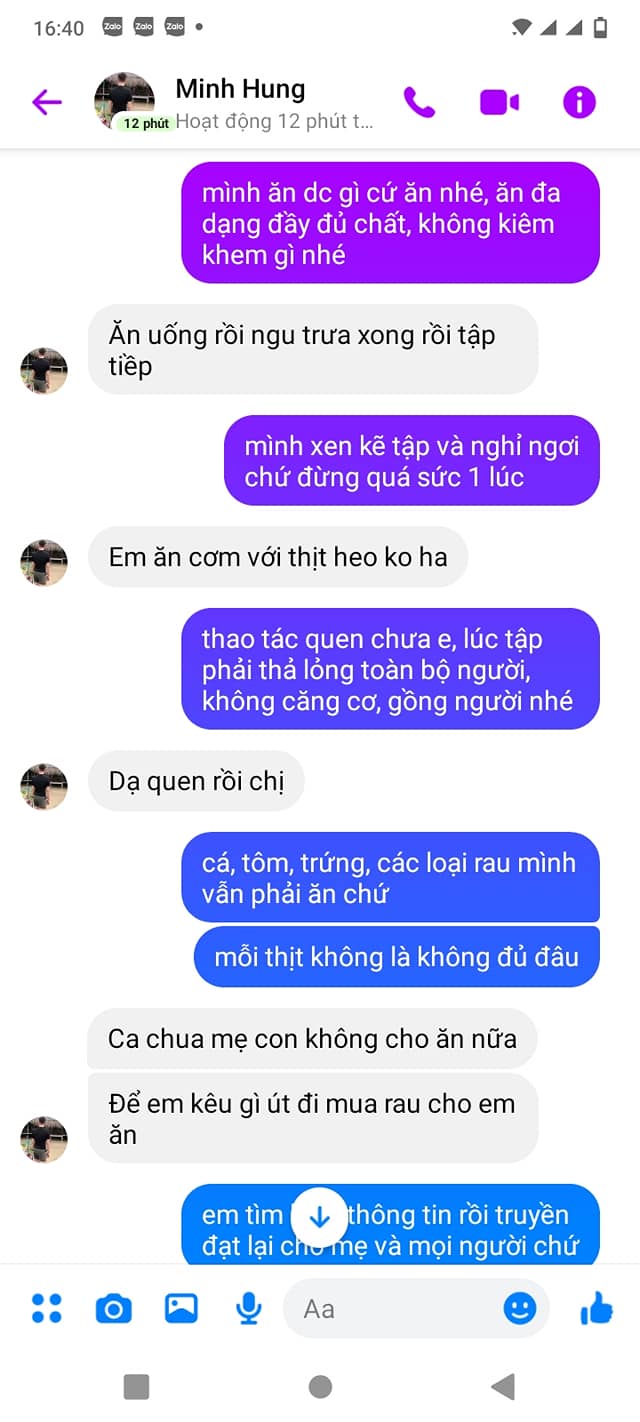The image size is (640, 1422).
Task: Open the camera from the message bar
Action: coord(113,1308)
